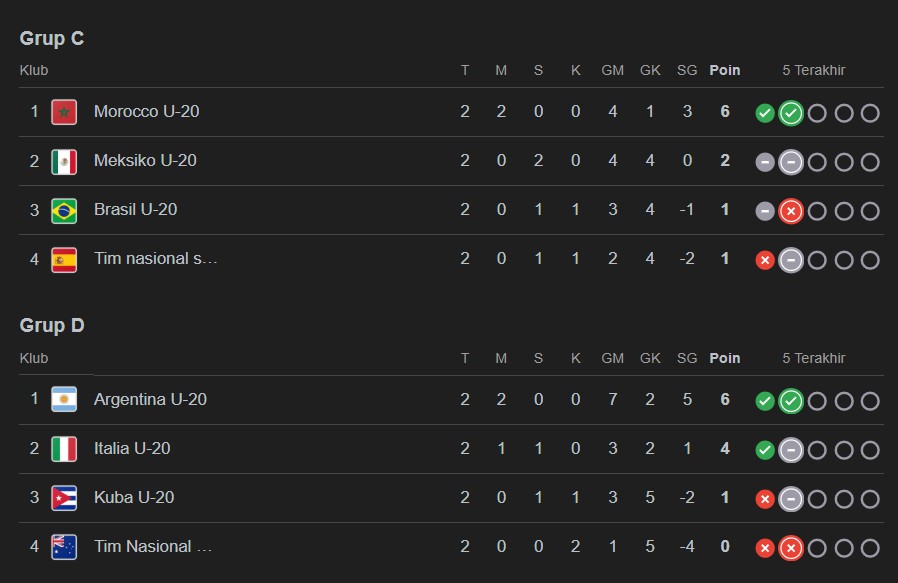Image resolution: width=898 pixels, height=583 pixels.
Task: Click Morocco's highlighted latest win indicator
Action: 791,113
